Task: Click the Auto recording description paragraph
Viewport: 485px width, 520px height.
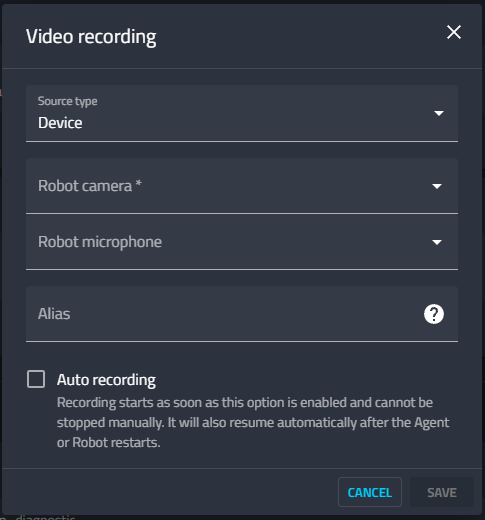Action: (x=253, y=422)
